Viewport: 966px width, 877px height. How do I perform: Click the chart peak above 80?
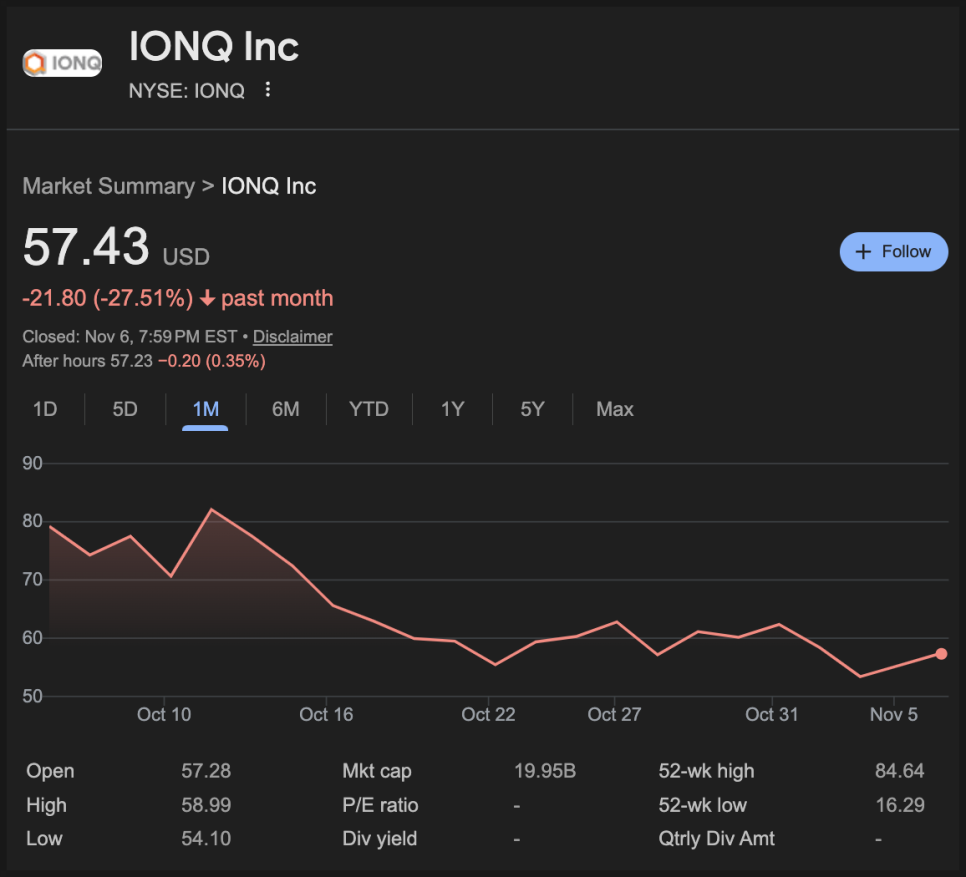pos(211,510)
